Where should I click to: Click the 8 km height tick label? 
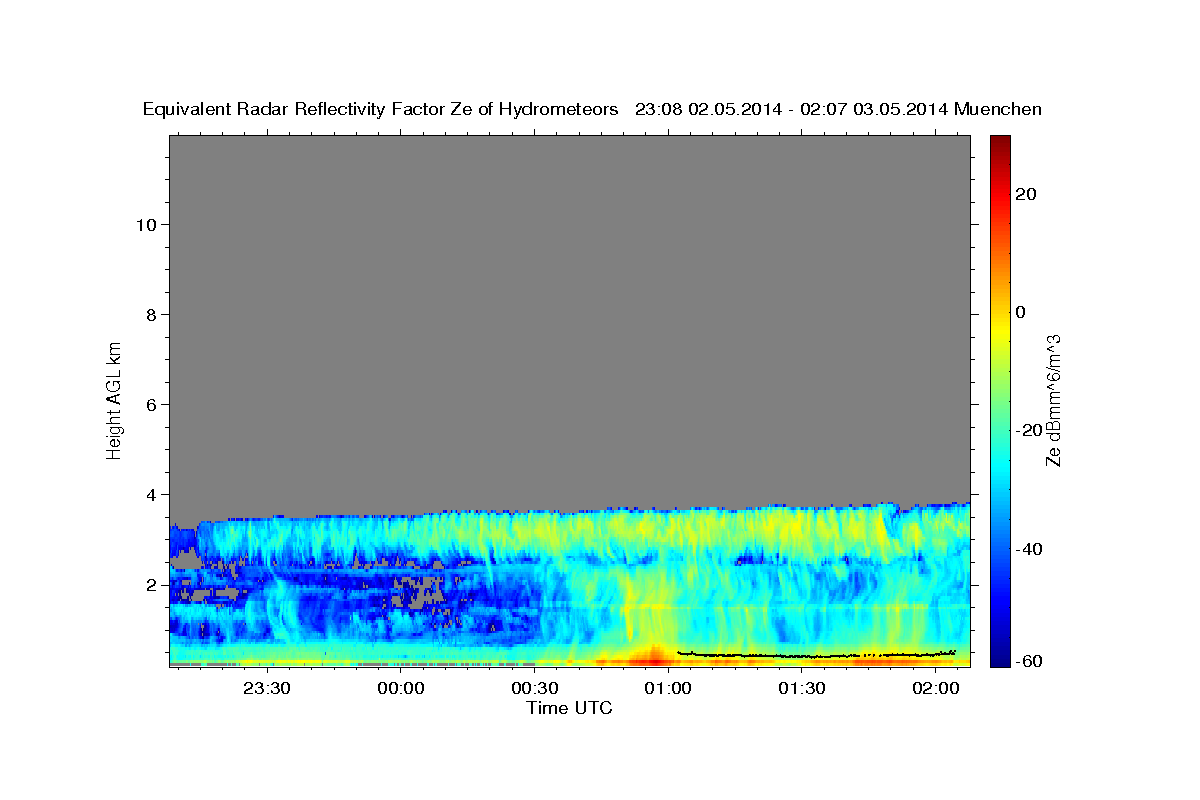coord(150,314)
